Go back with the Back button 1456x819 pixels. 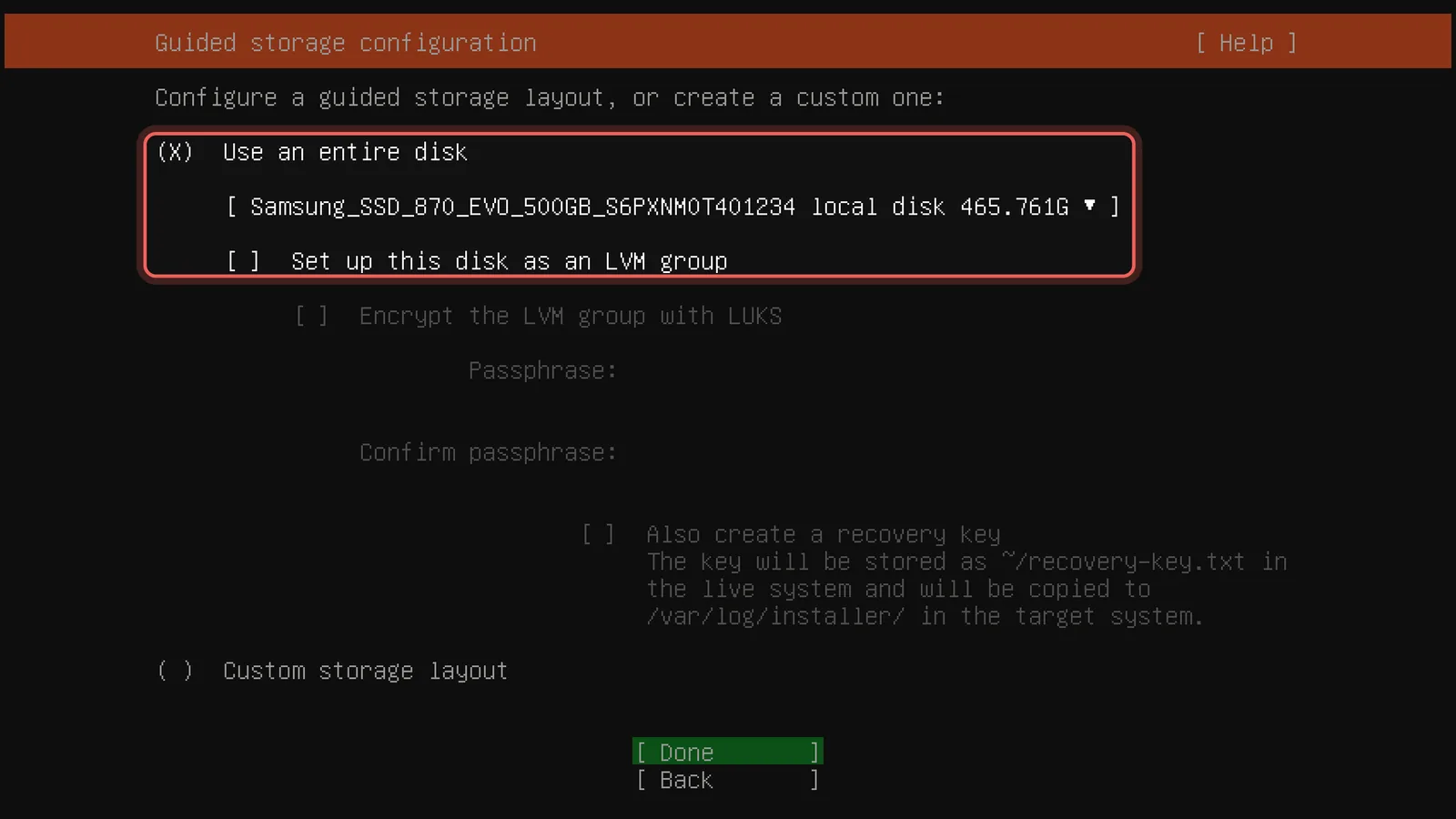pos(728,780)
